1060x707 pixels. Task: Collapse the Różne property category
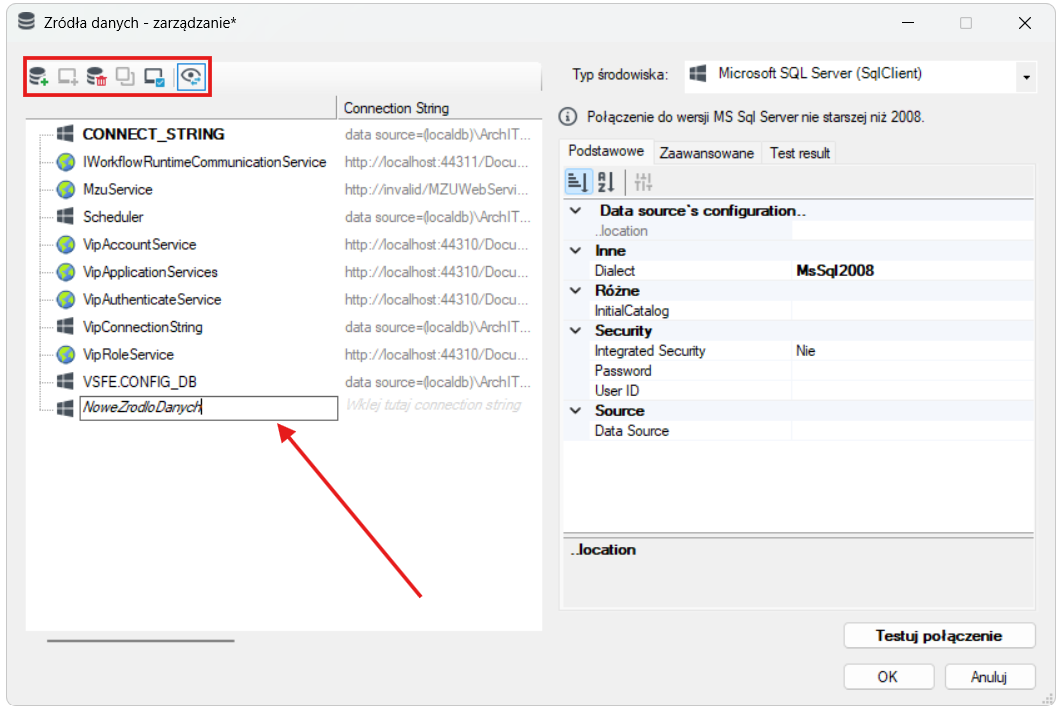pos(575,291)
